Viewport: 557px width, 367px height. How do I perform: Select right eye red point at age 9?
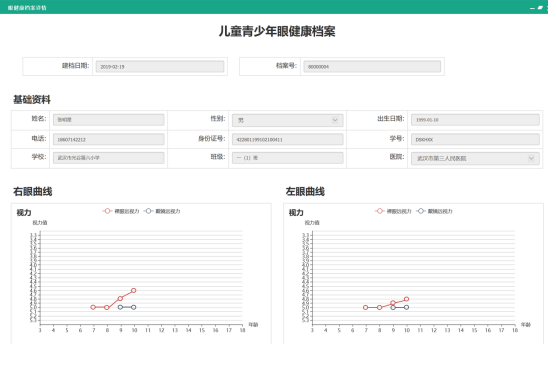click(120, 298)
